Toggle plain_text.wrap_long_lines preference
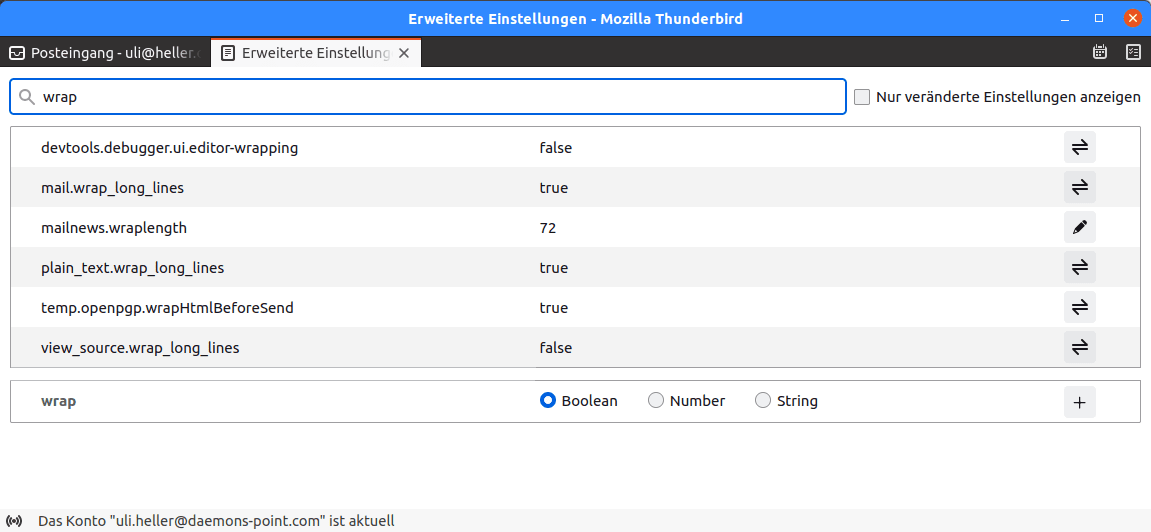Screen dimensions: 1151x532 1079,268
